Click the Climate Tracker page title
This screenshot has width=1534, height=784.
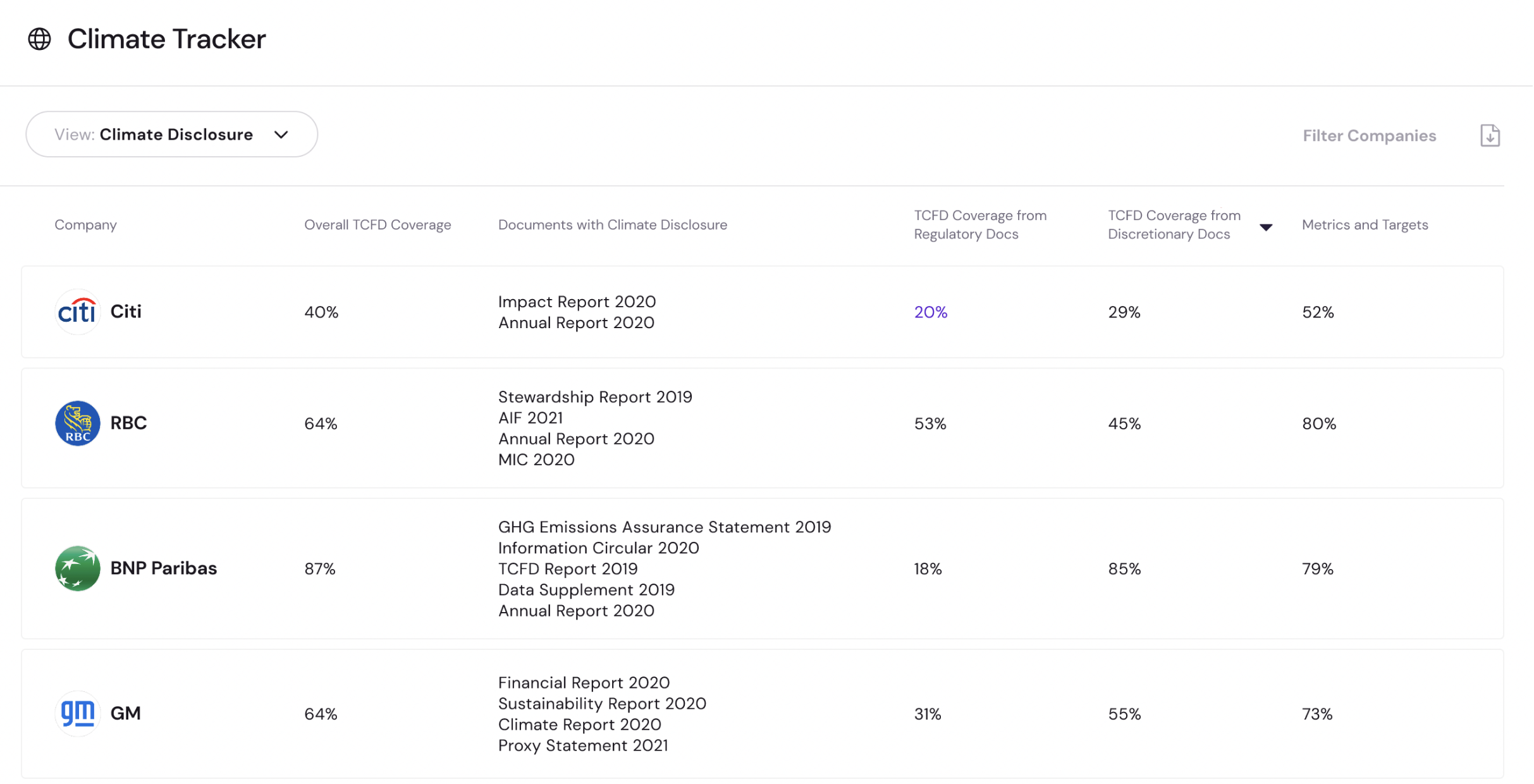click(166, 39)
